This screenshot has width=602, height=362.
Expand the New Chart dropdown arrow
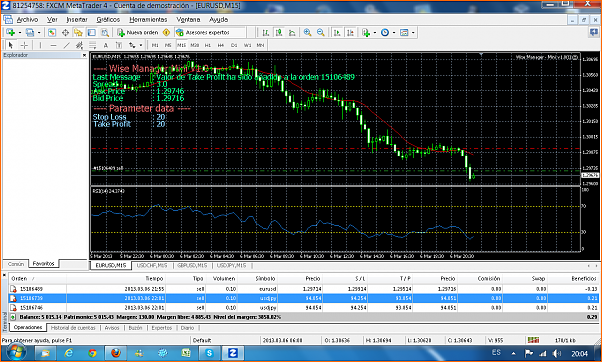tap(19, 33)
